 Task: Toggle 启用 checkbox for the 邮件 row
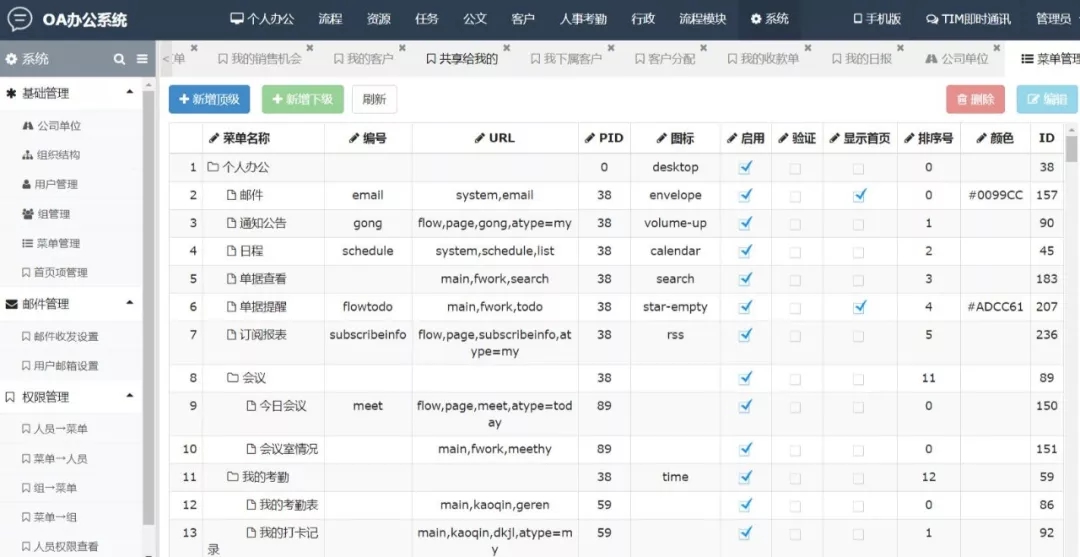click(745, 195)
